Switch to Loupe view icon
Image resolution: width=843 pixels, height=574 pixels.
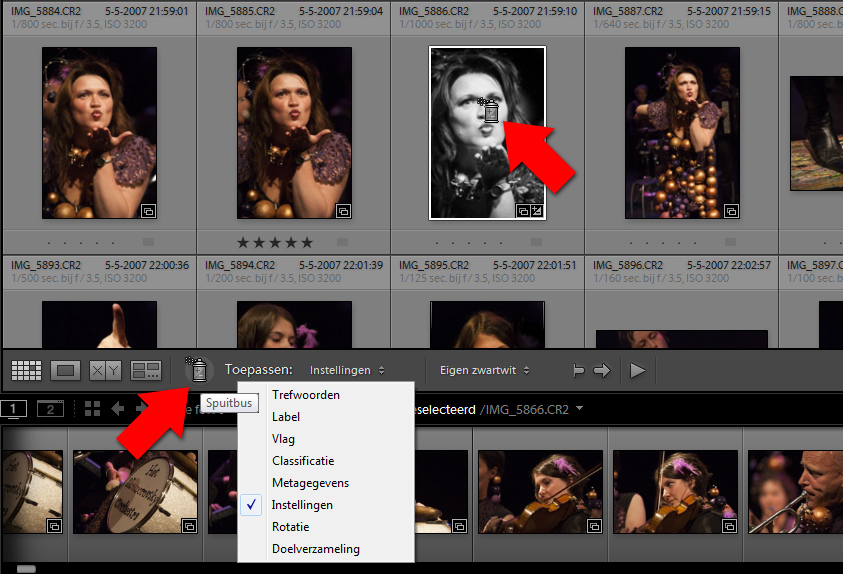[66, 371]
